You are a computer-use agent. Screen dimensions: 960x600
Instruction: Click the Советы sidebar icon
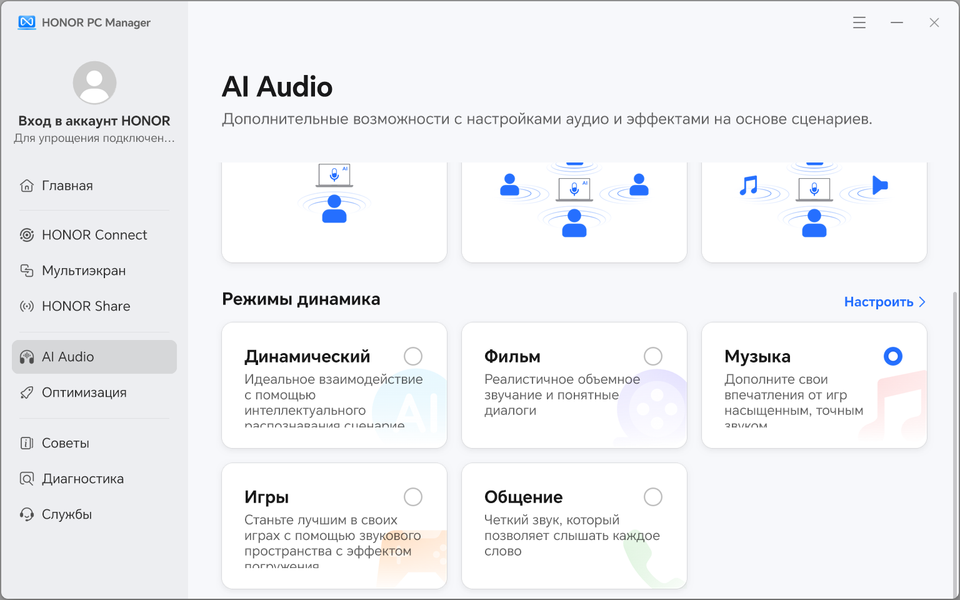pos(26,443)
